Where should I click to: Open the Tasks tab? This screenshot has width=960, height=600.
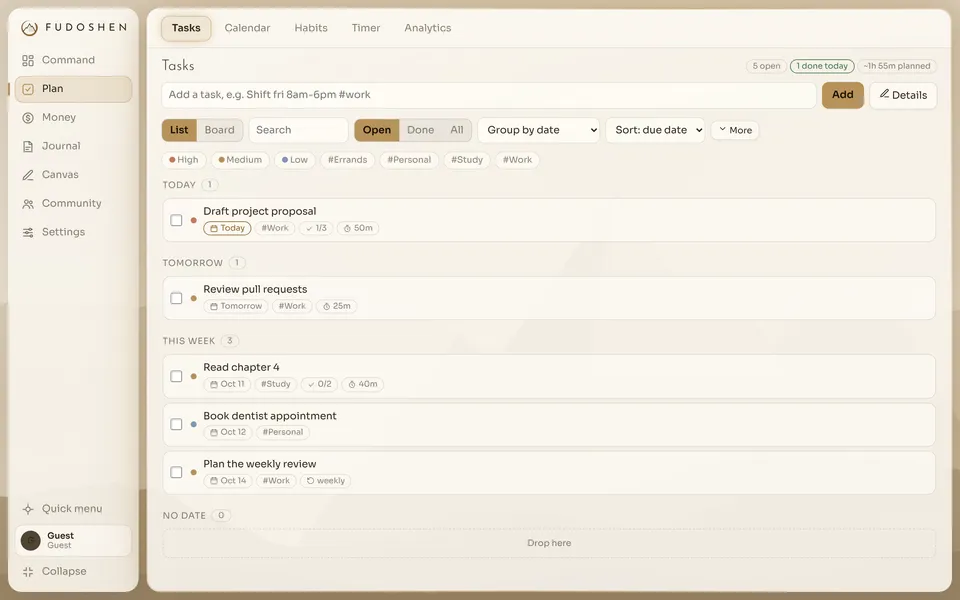(x=186, y=28)
